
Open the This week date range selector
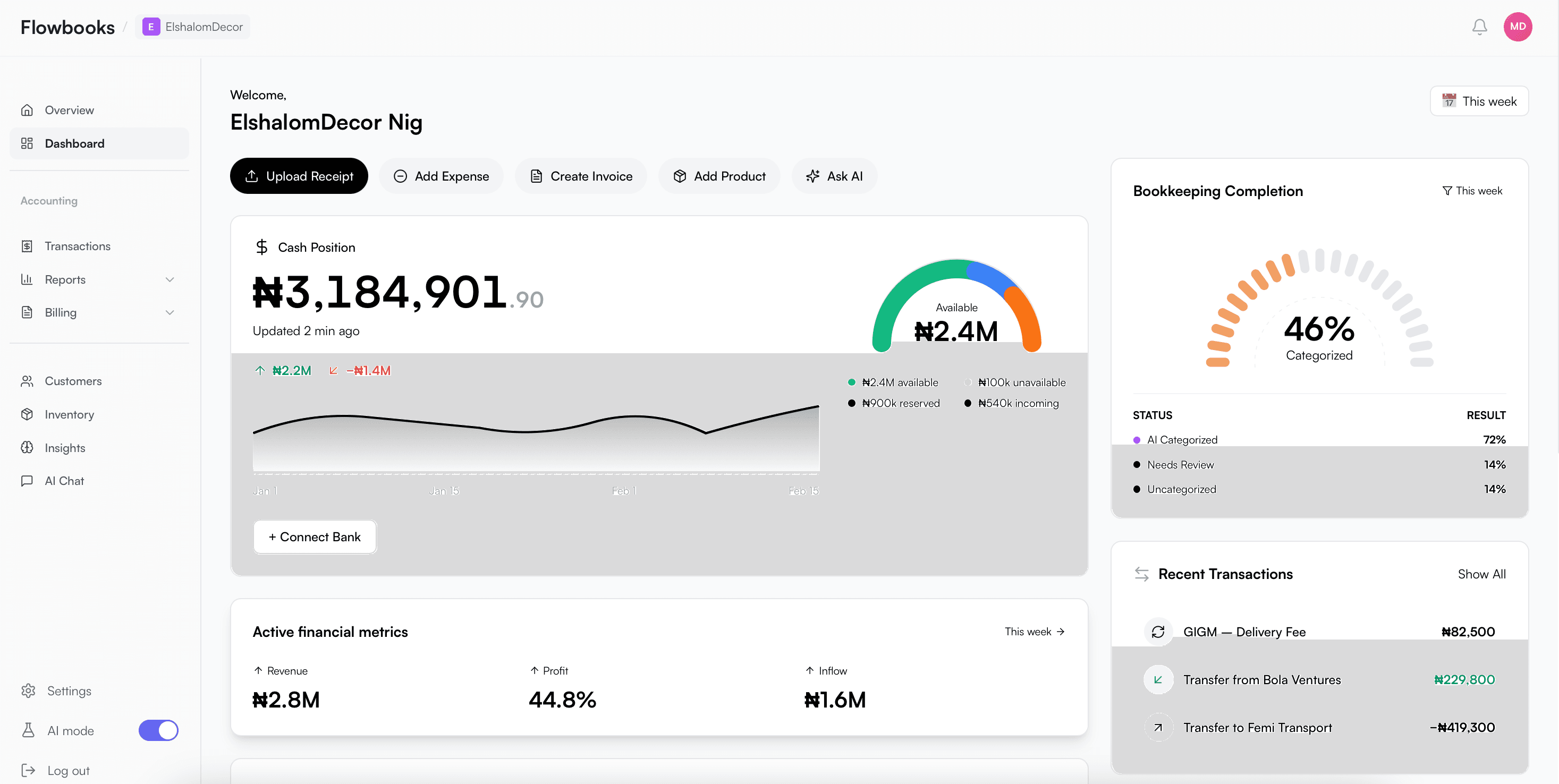[x=1479, y=101]
